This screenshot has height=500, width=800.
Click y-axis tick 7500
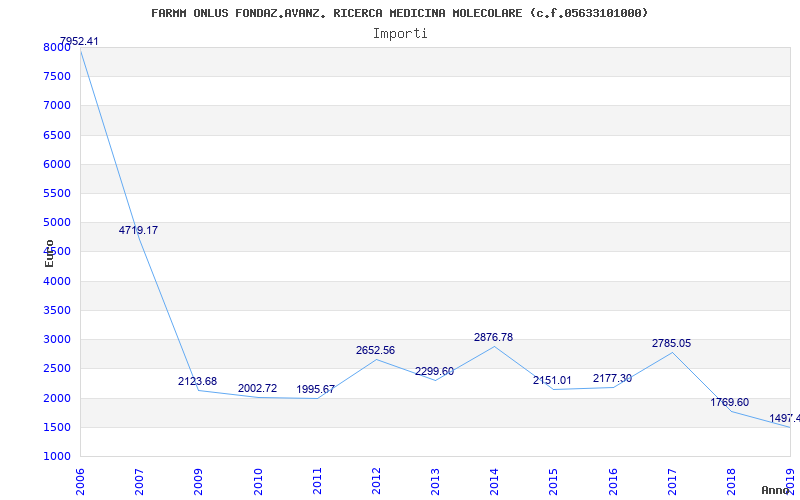coord(57,77)
